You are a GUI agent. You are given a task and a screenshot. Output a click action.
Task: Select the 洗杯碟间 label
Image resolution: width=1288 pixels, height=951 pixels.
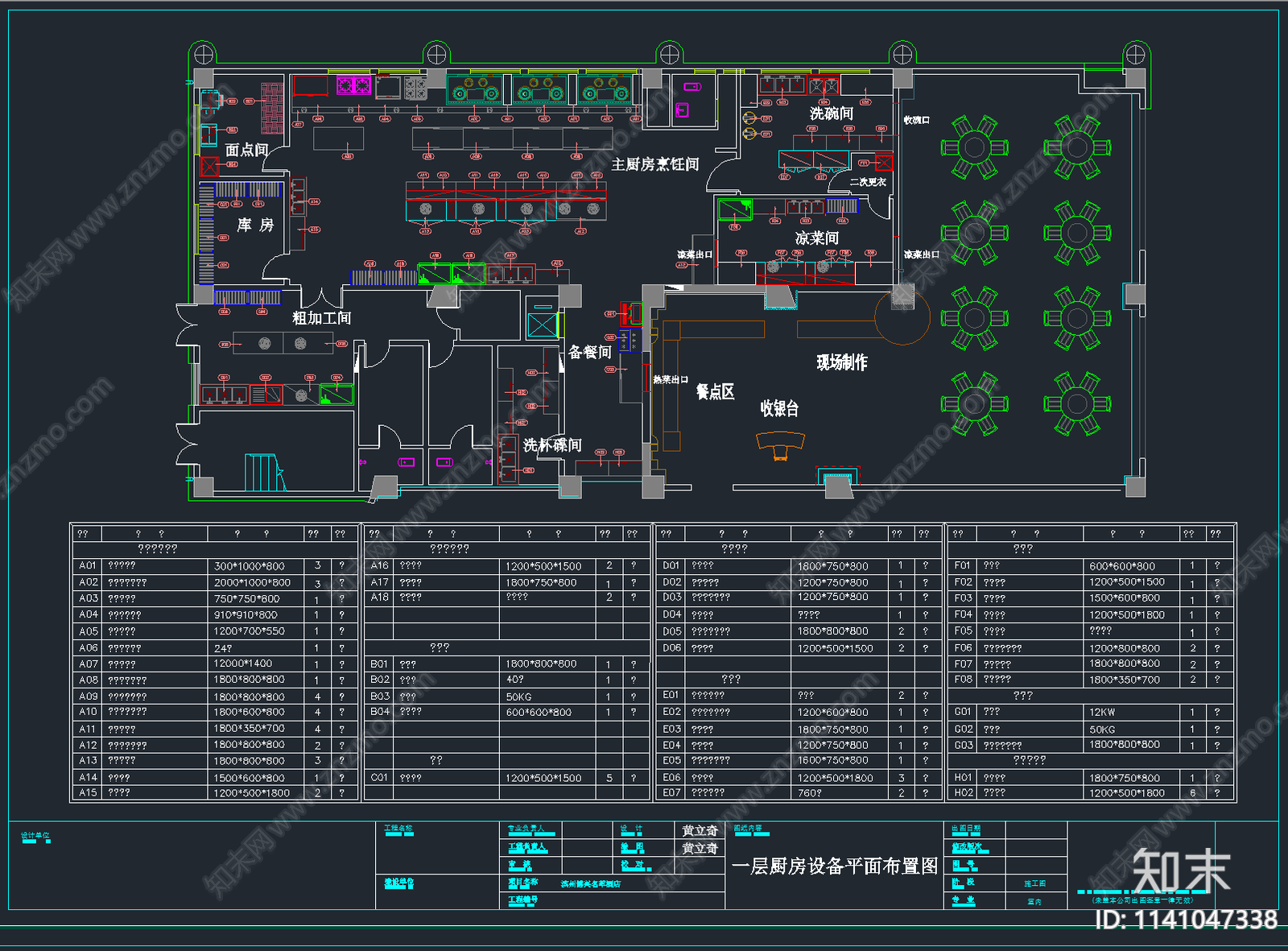552,445
